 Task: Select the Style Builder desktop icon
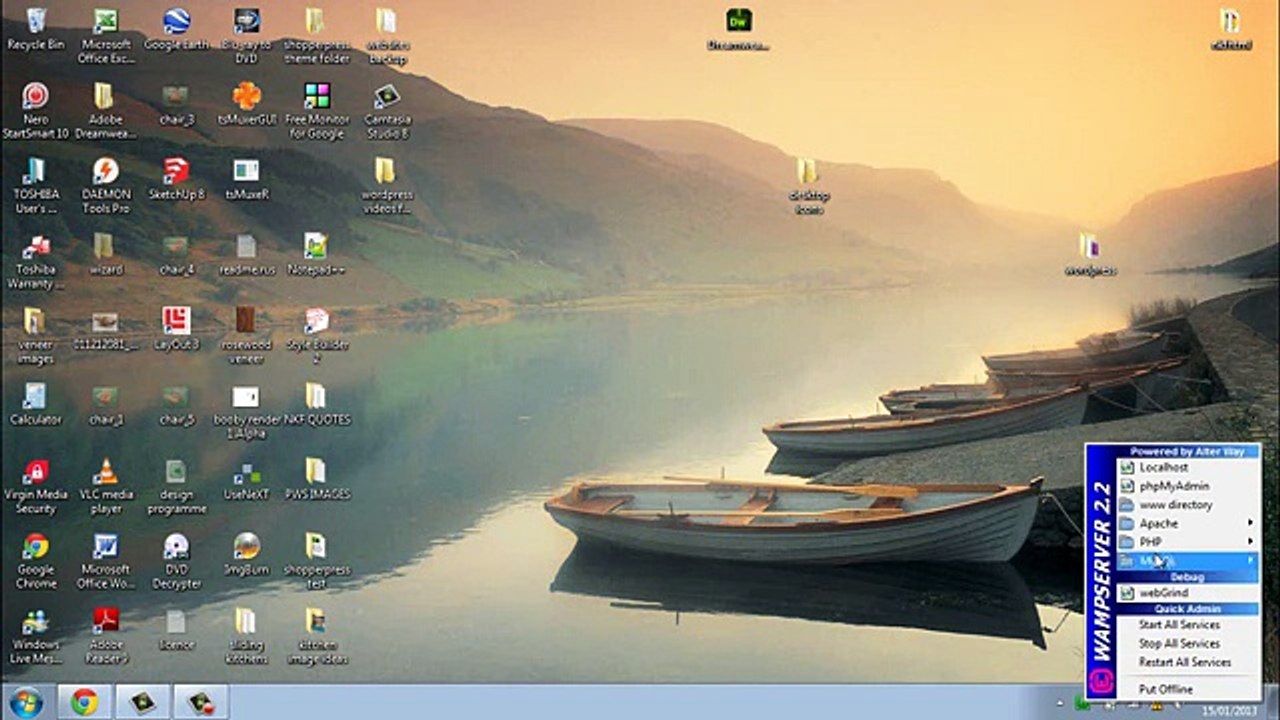click(316, 336)
